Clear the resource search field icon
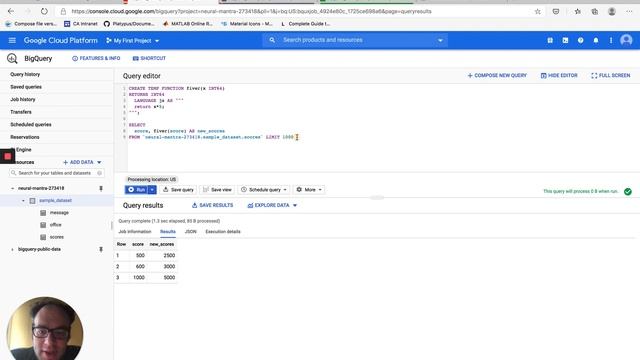Viewport: 640px width, 360px height. click(x=99, y=173)
